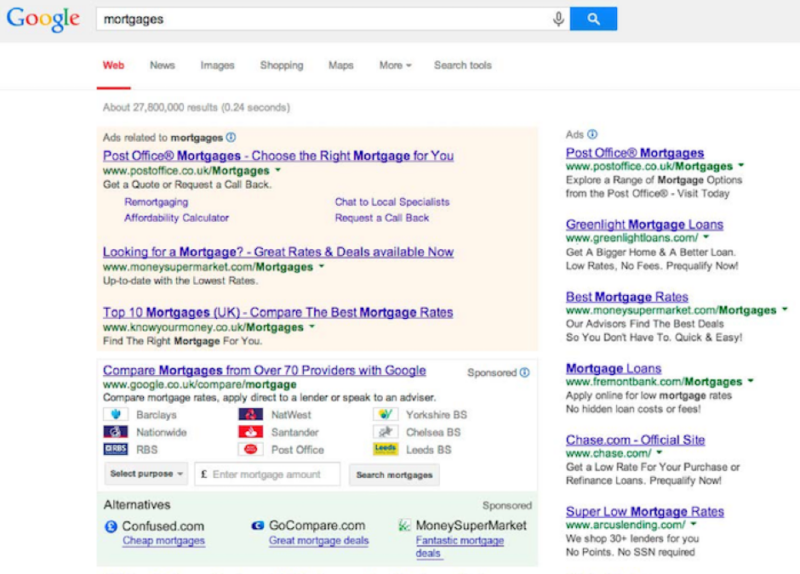Open right-column 'Post Office Mortgages' ad
Screen dimensions: 800x574
635,153
